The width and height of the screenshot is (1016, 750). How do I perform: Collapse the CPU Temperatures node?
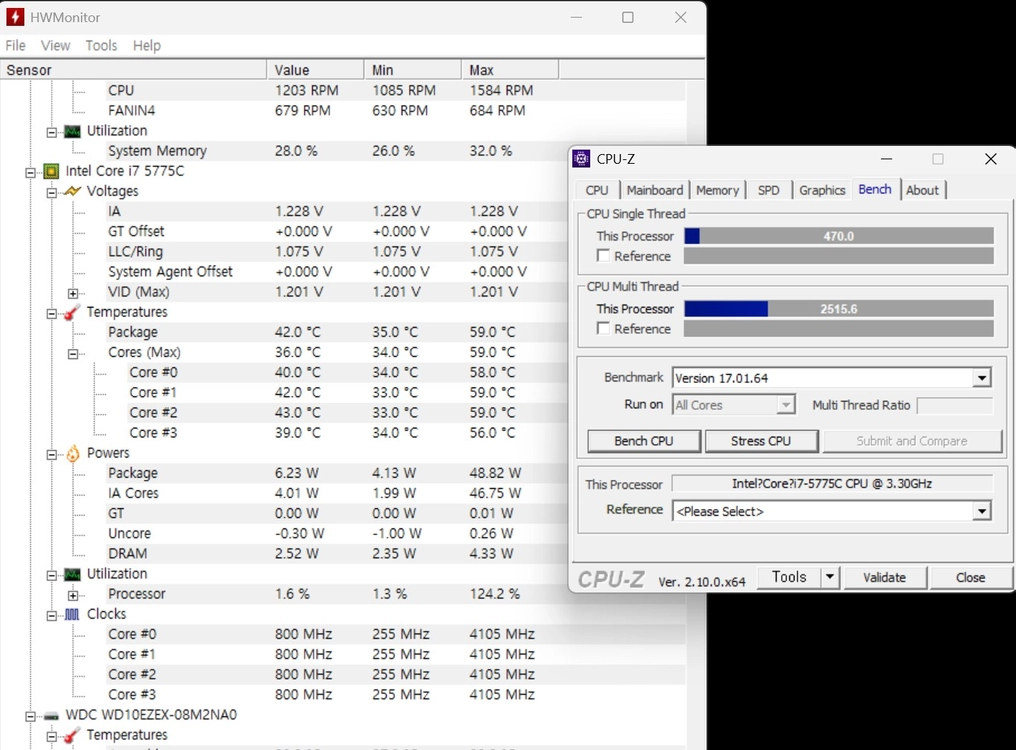[x=51, y=314]
